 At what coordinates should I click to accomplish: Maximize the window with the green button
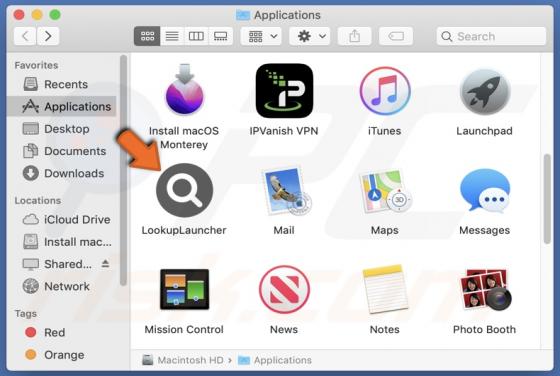point(55,15)
